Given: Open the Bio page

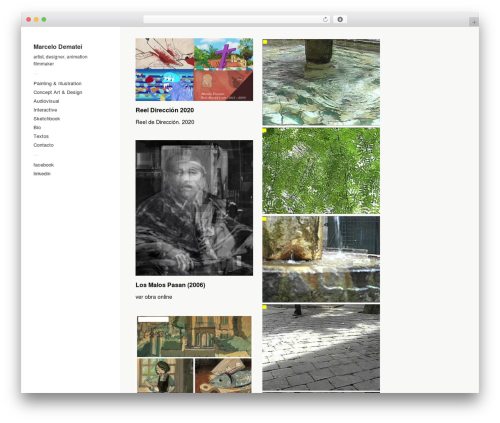Looking at the screenshot, I should tap(37, 127).
